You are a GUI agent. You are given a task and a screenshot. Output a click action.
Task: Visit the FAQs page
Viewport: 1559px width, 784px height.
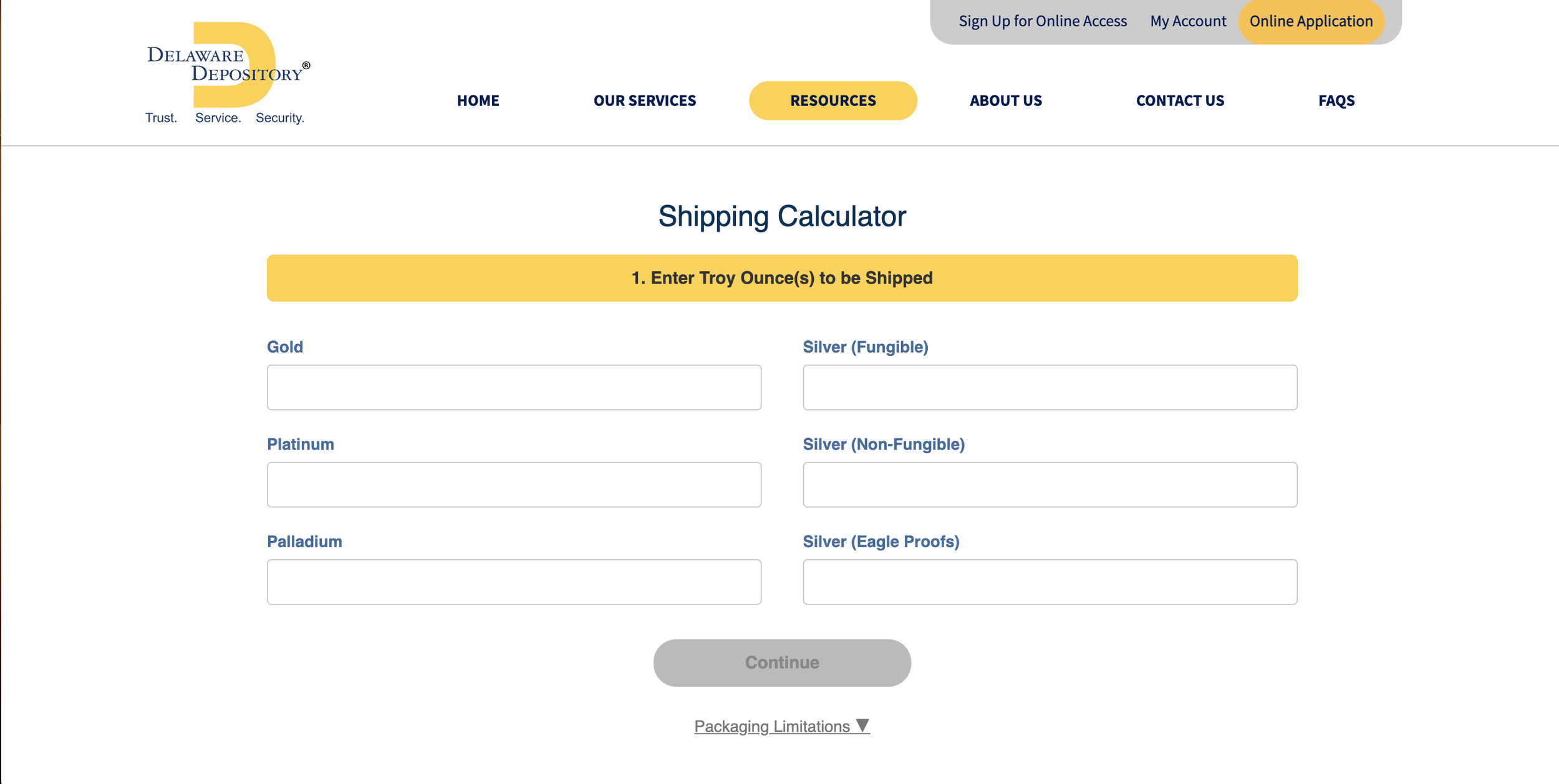pyautogui.click(x=1336, y=100)
